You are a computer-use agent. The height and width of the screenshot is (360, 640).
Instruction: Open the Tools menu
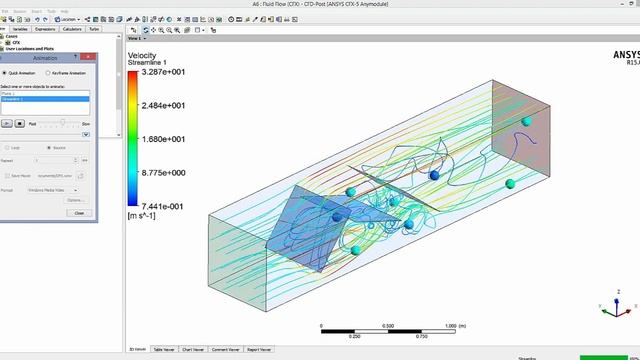51,11
